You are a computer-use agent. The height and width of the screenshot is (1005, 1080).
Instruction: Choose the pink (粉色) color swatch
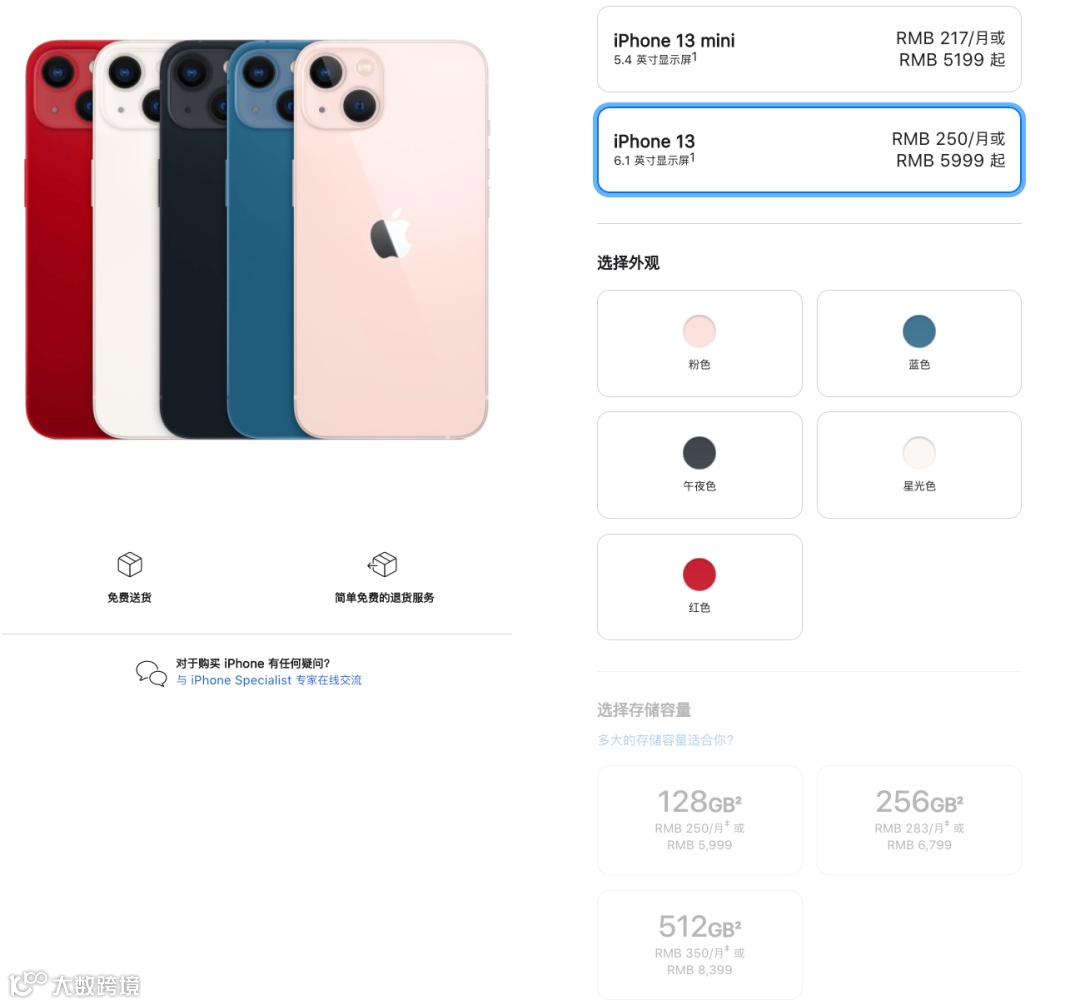click(x=699, y=343)
